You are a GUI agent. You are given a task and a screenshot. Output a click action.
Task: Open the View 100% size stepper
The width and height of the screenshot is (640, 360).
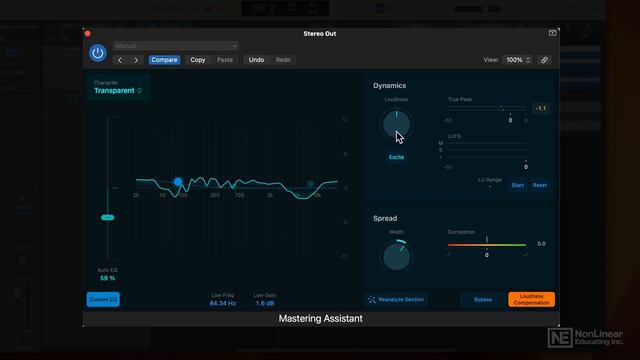[517, 60]
